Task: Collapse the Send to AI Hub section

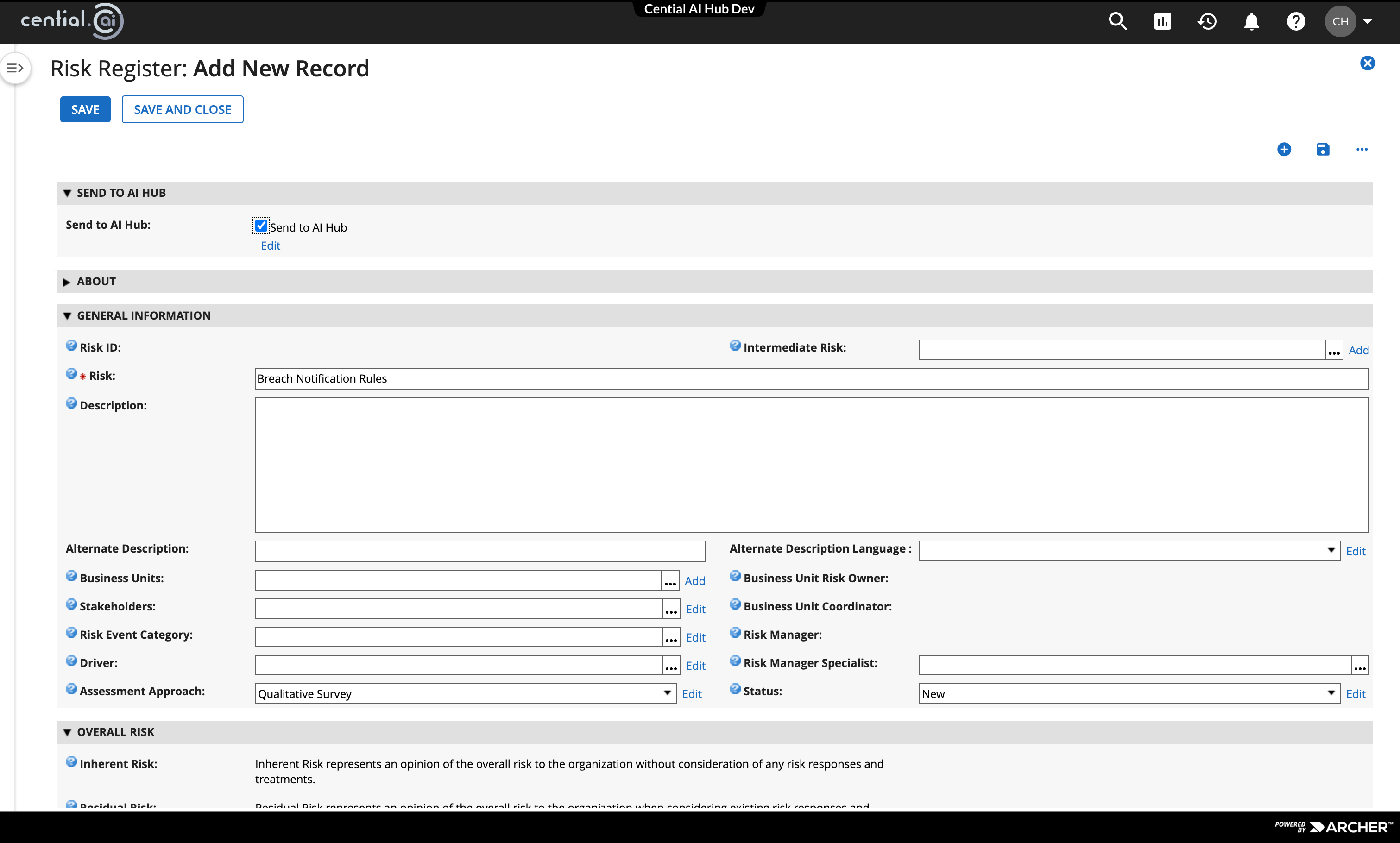Action: pos(67,193)
